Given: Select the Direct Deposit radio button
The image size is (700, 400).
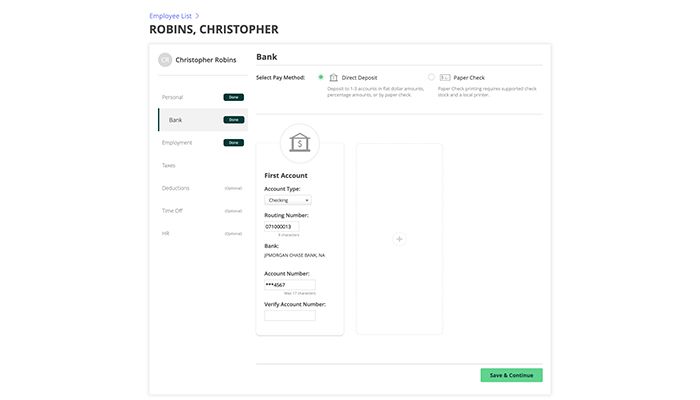Looking at the screenshot, I should click(321, 77).
